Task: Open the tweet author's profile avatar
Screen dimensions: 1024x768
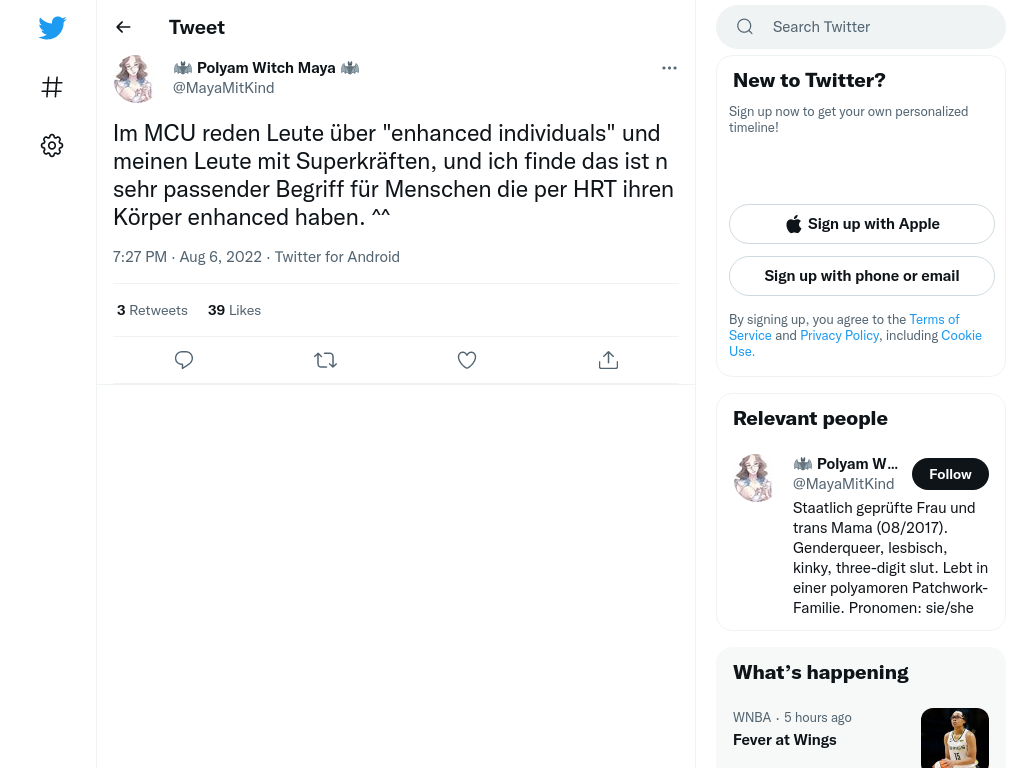Action: pos(133,78)
